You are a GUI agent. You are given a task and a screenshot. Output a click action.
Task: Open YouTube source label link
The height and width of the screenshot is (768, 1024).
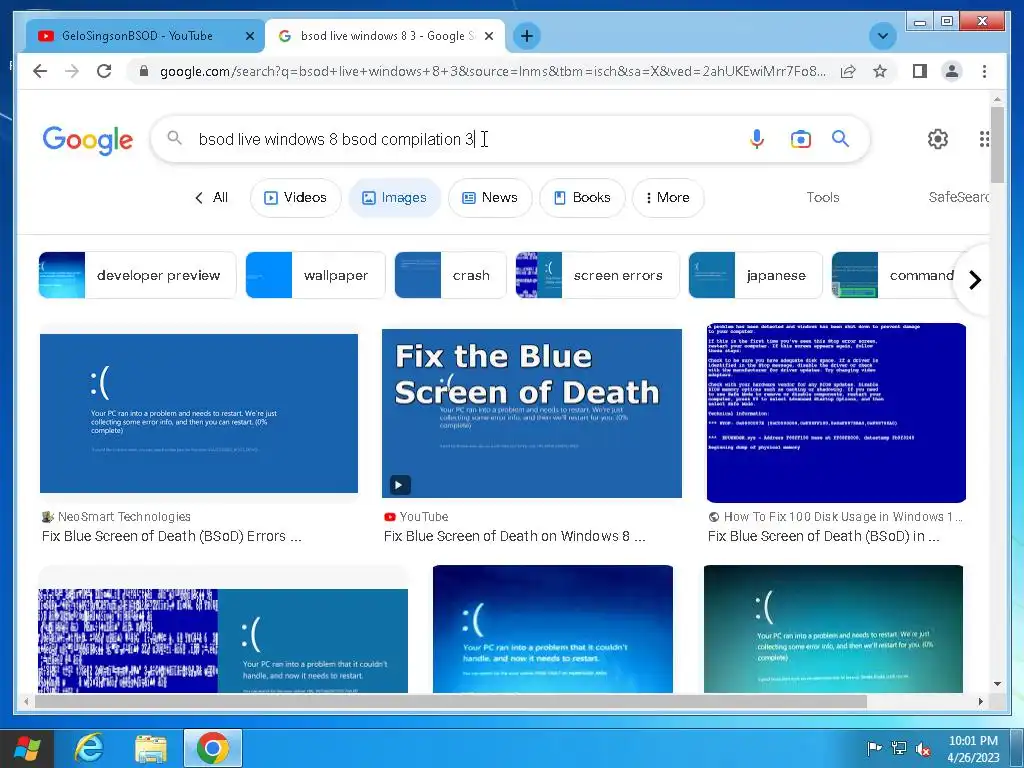point(416,517)
